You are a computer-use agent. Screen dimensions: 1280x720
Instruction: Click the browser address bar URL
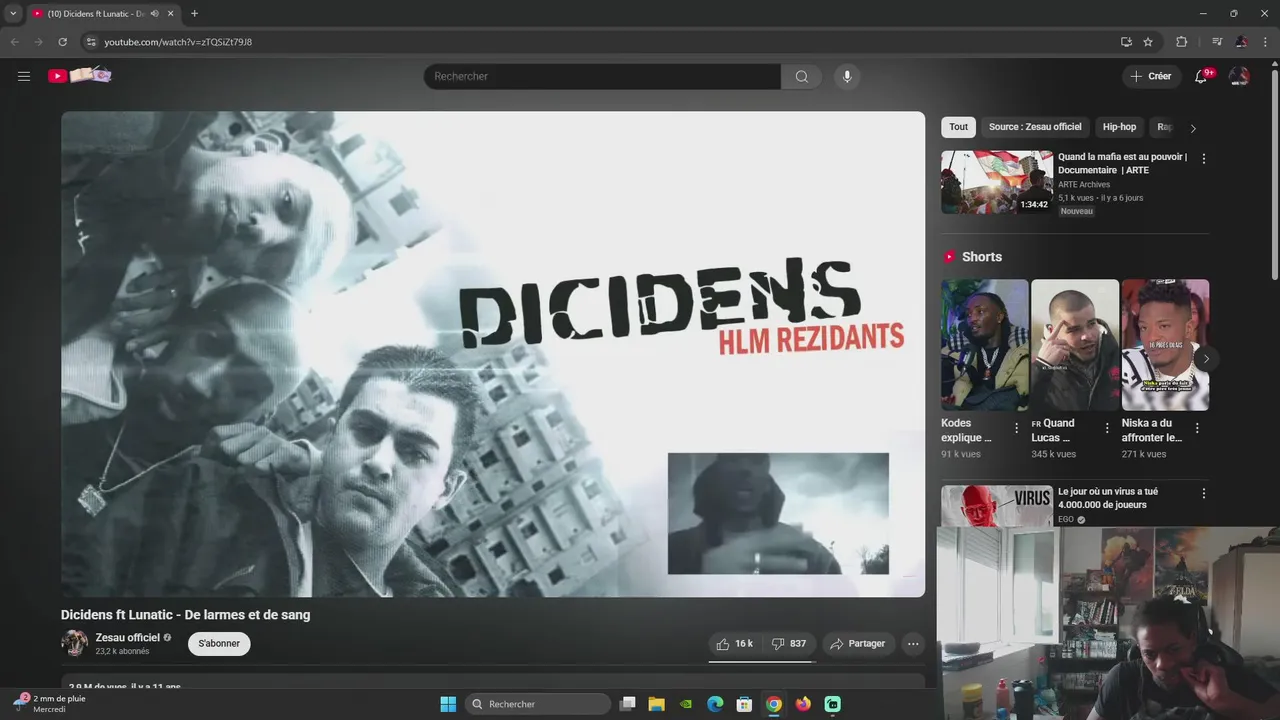tap(178, 42)
